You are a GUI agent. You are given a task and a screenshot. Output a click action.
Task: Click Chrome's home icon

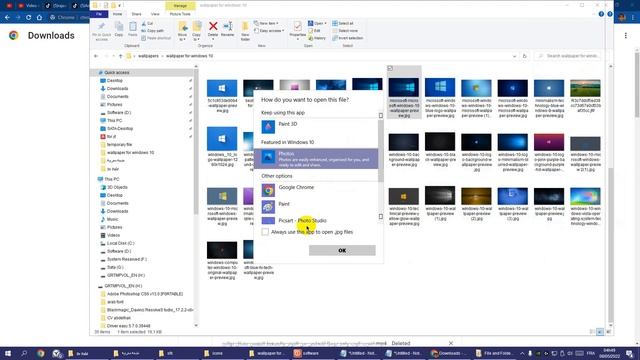point(39,18)
